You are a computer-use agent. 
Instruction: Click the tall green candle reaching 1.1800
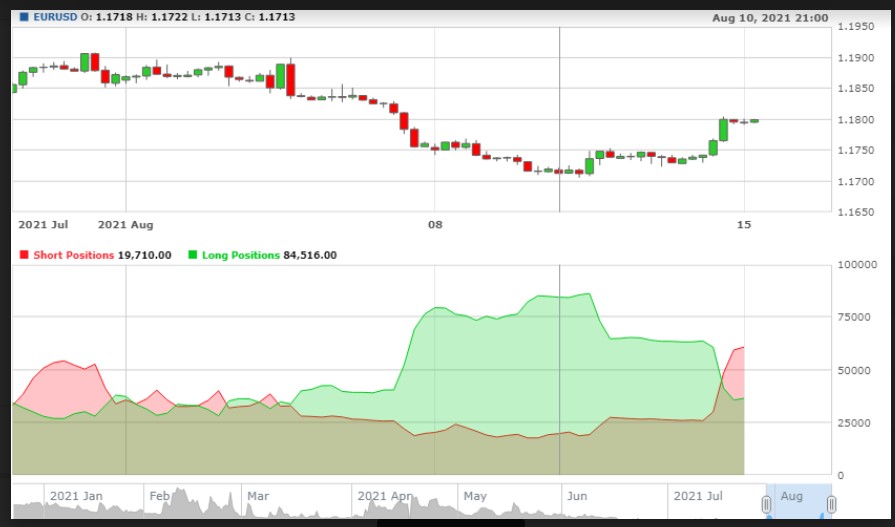click(723, 130)
